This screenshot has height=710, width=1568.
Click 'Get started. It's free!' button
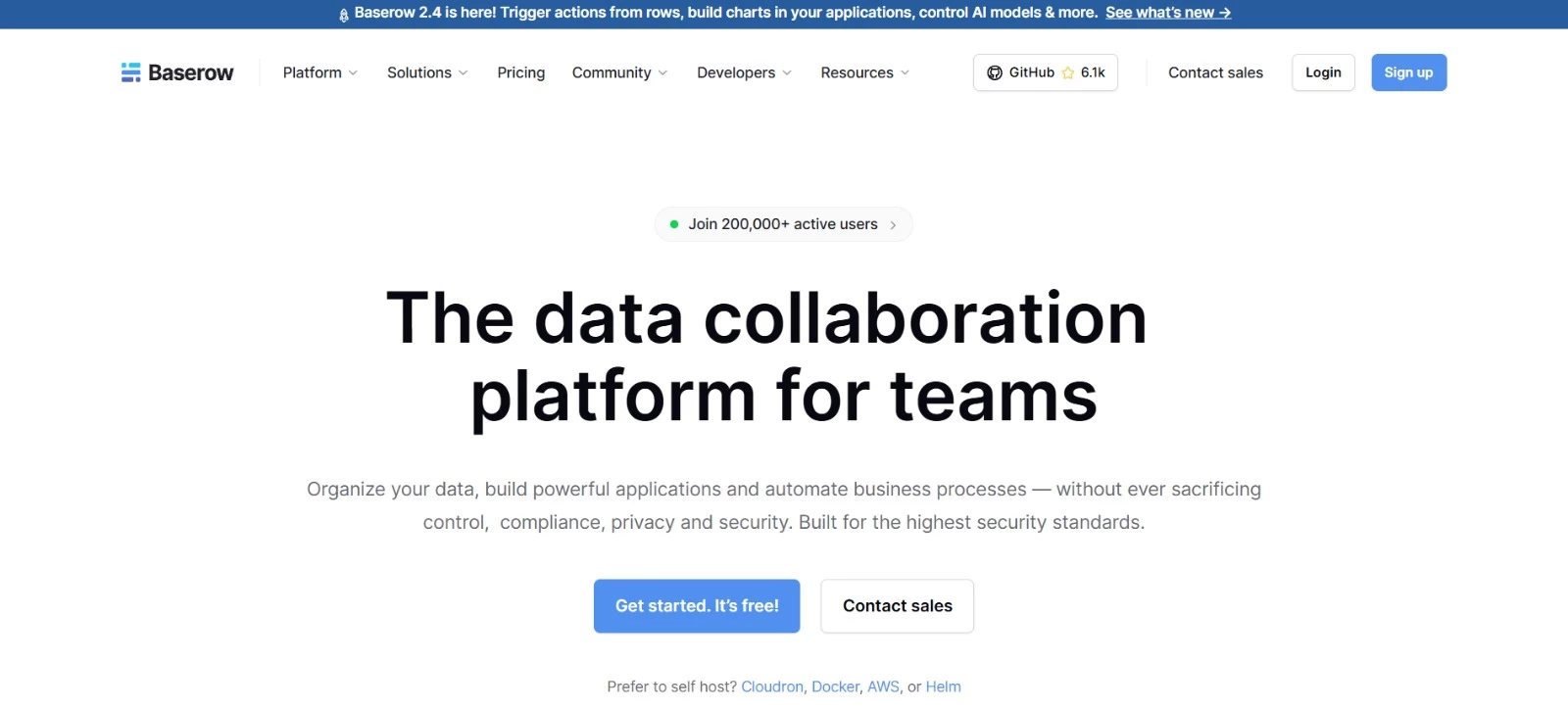[697, 606]
